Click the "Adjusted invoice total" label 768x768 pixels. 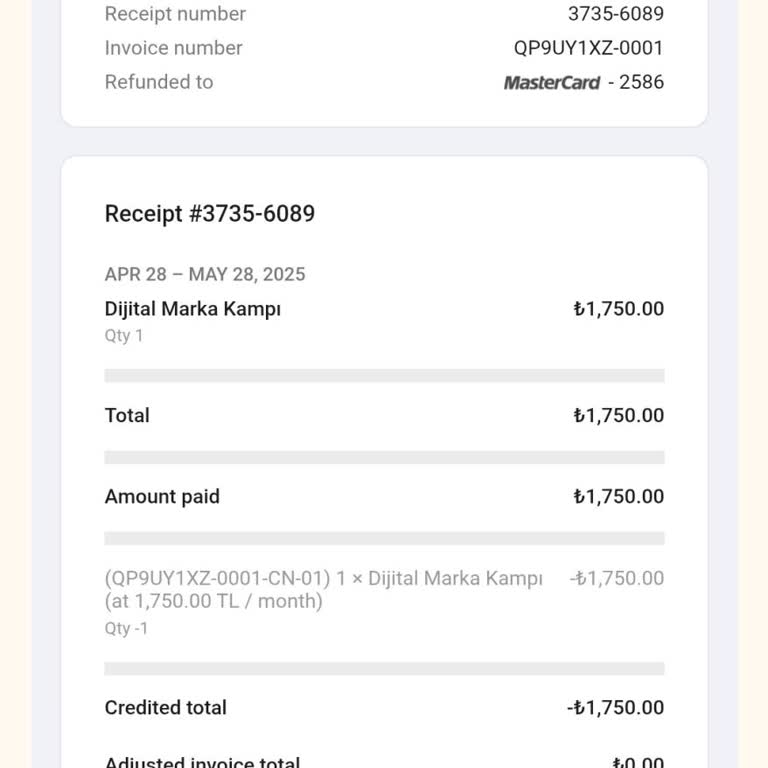tap(202, 763)
